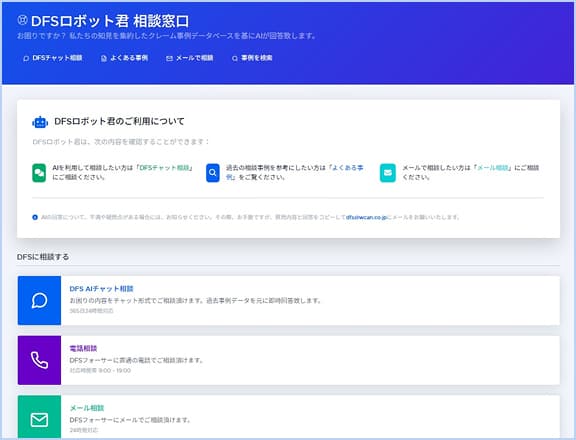
Task: Open the DFS AIチャット相談 card title
Action: click(101, 289)
